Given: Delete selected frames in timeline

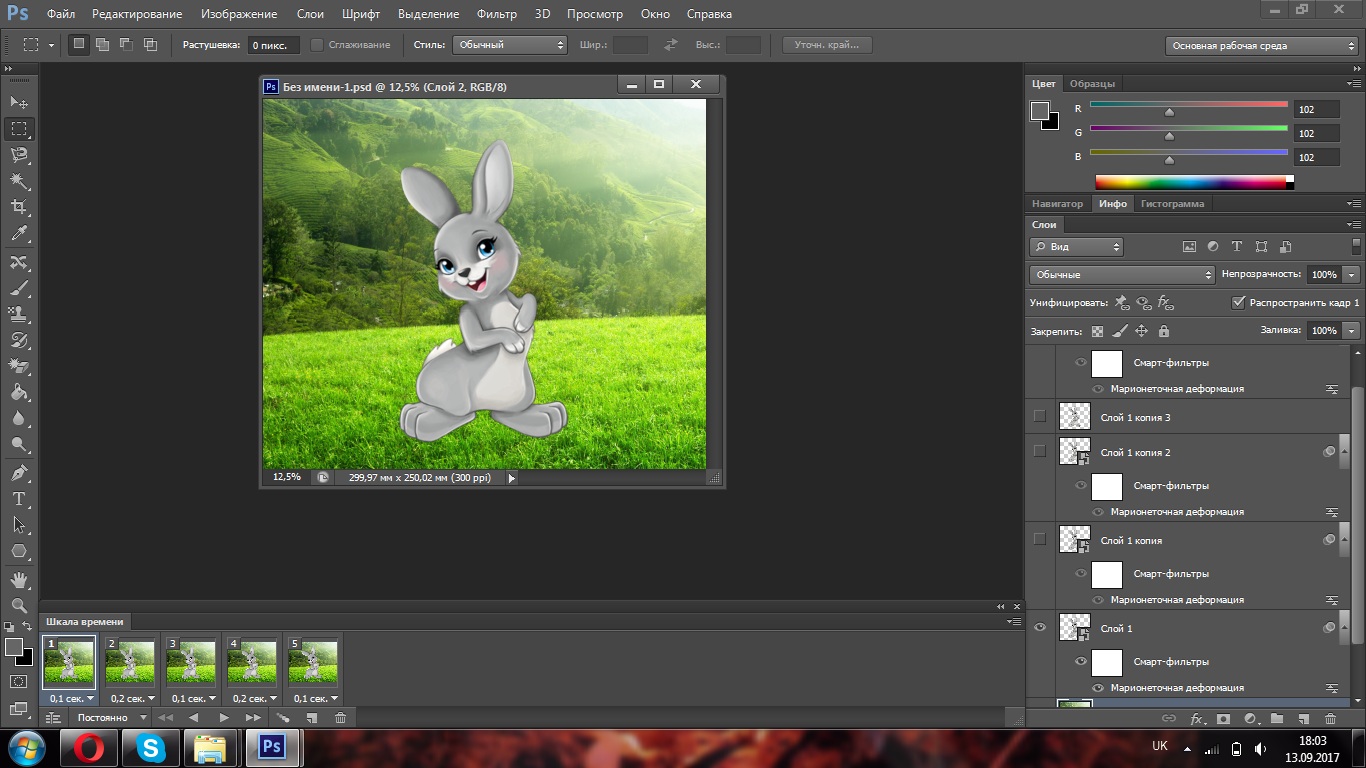Looking at the screenshot, I should pyautogui.click(x=341, y=718).
